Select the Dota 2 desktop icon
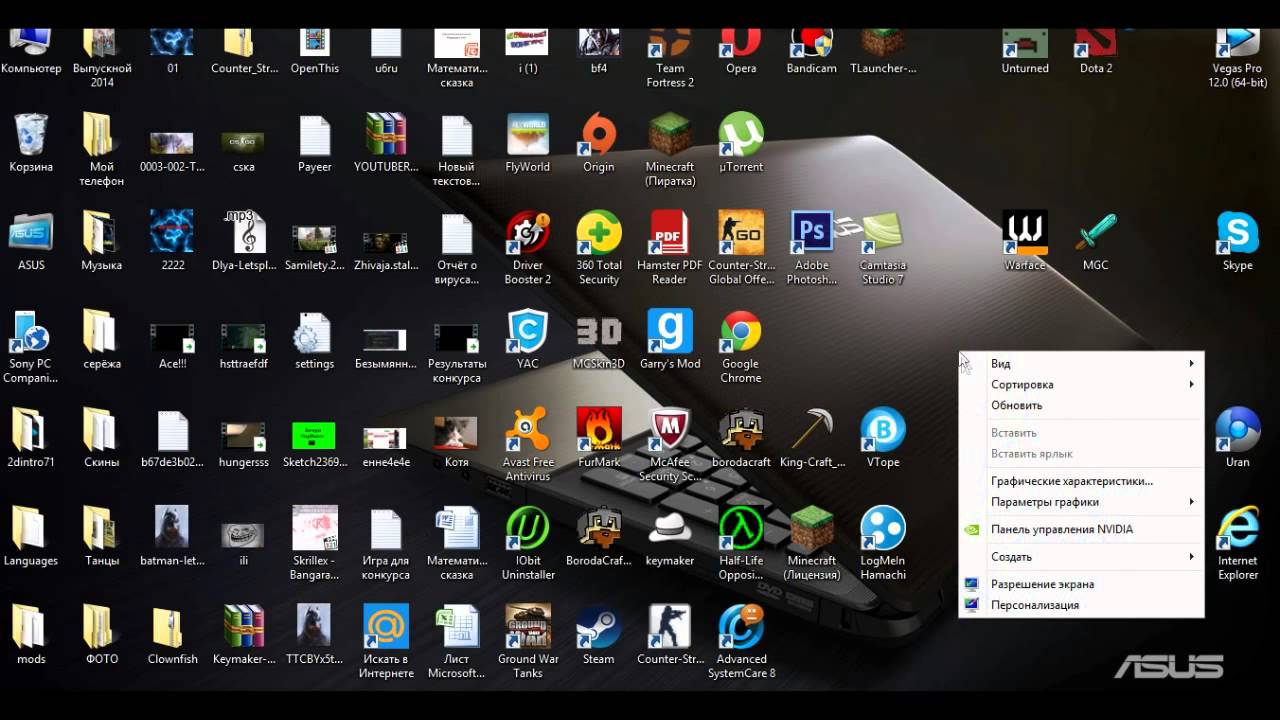The height and width of the screenshot is (720, 1280). (1096, 50)
